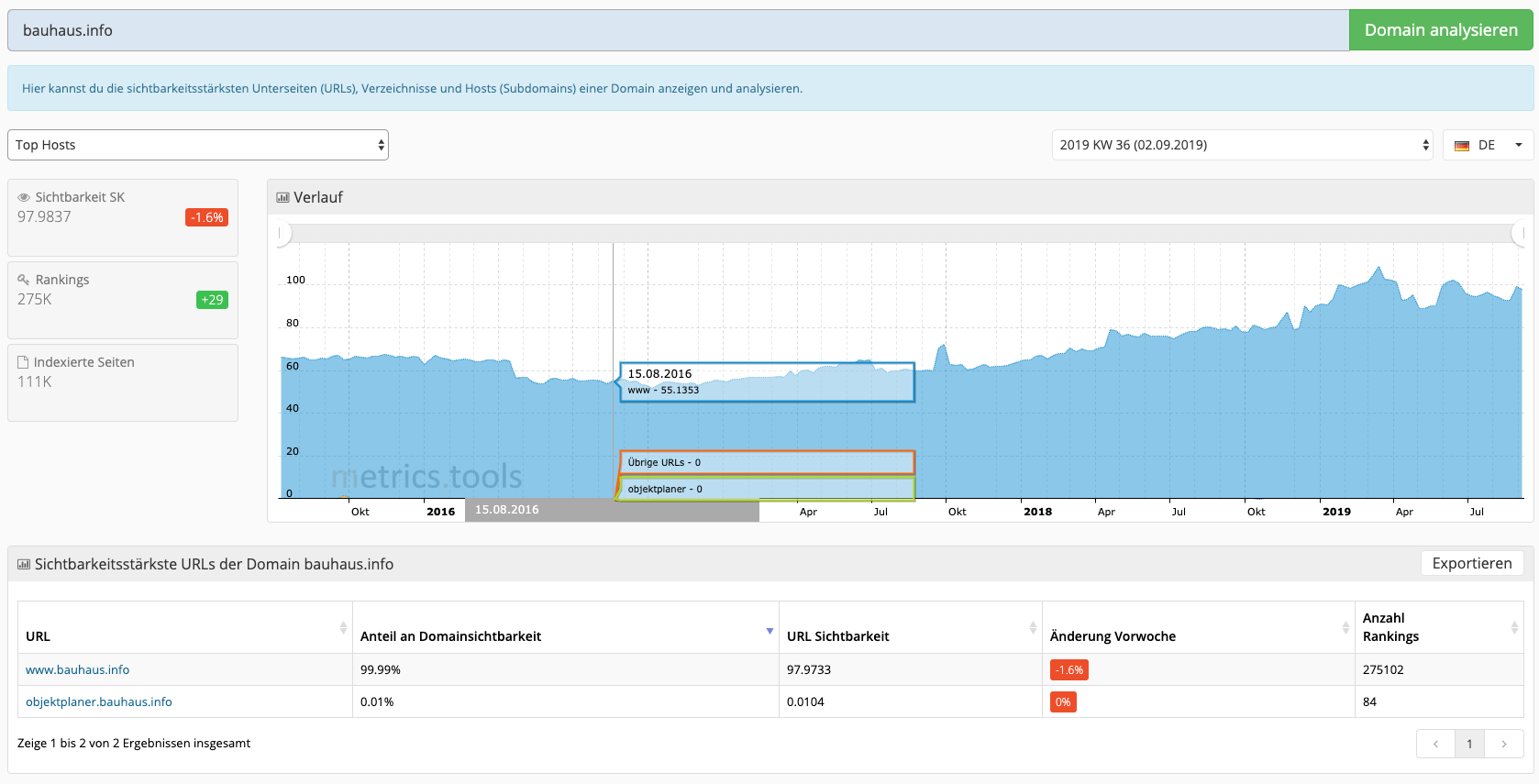The image size is (1539, 784).
Task: Open the www.bauhaus.info link
Action: tap(77, 669)
